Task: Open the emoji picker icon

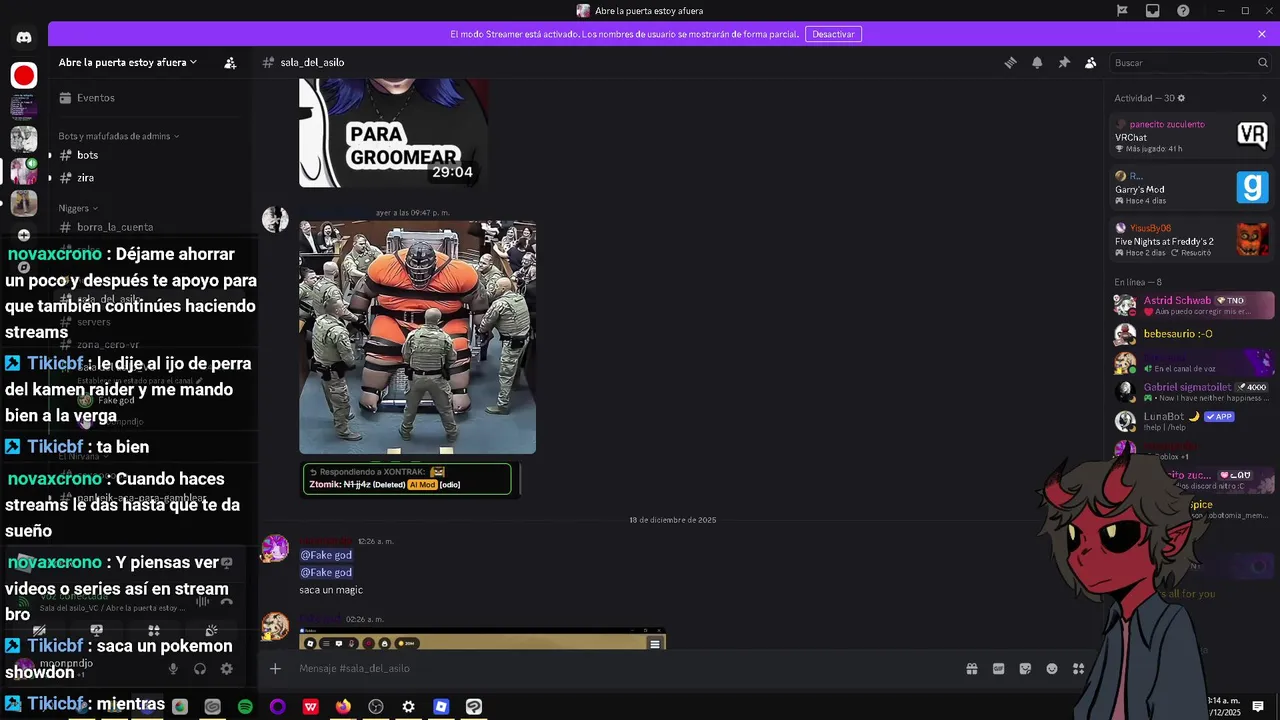Action: coord(1052,669)
